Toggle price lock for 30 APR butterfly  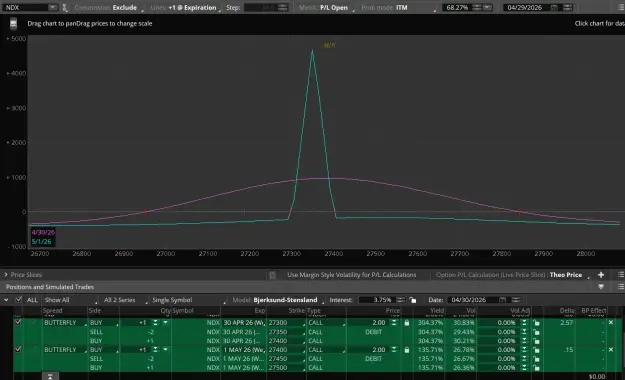(407, 323)
